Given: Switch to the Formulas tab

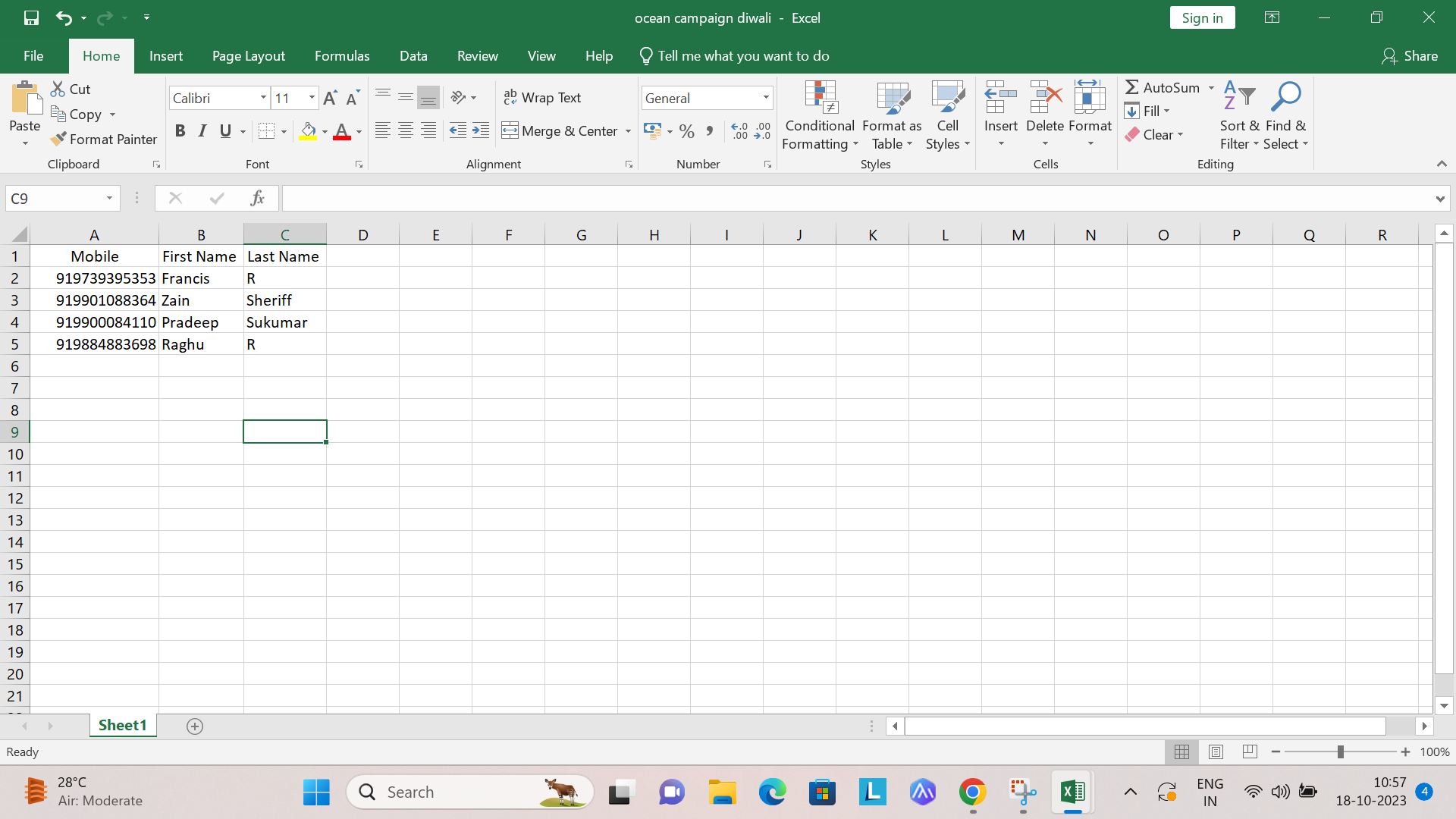Looking at the screenshot, I should 342,56.
